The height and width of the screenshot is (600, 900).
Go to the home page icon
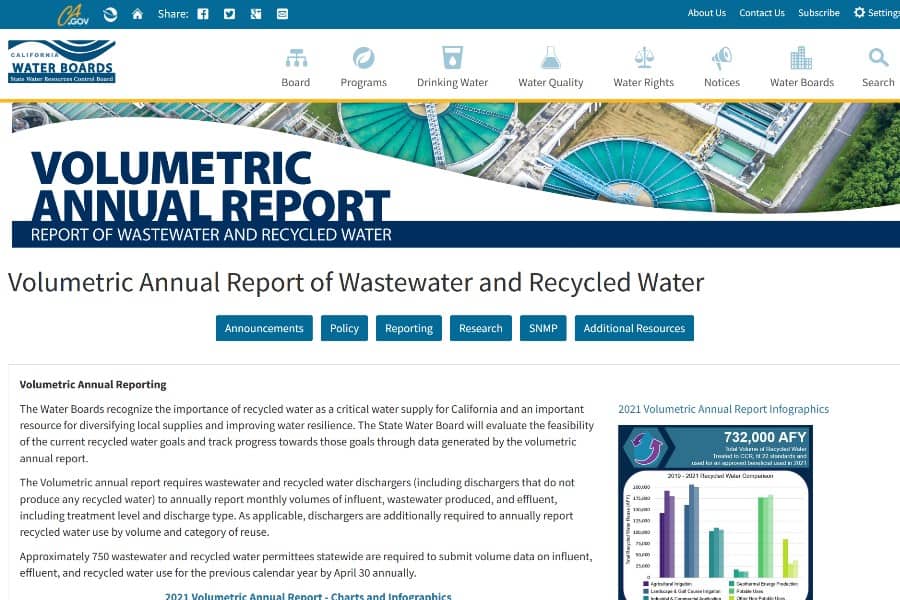tap(137, 14)
